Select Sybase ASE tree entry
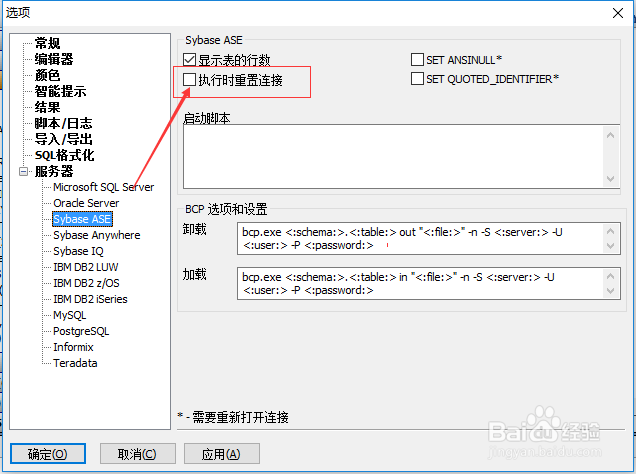 (82, 219)
